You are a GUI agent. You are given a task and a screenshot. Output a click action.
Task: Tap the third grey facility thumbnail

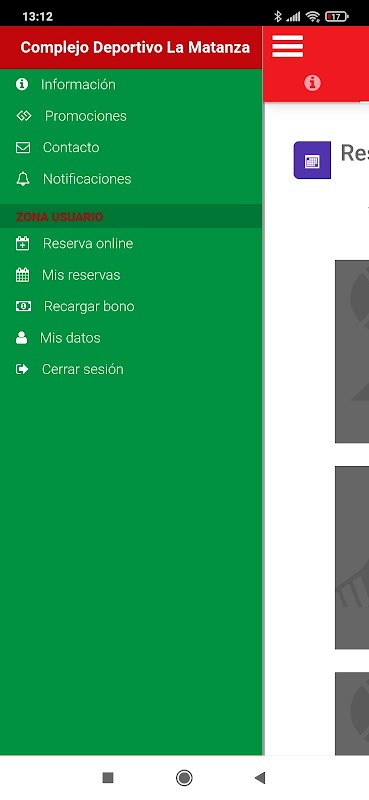pyautogui.click(x=352, y=713)
